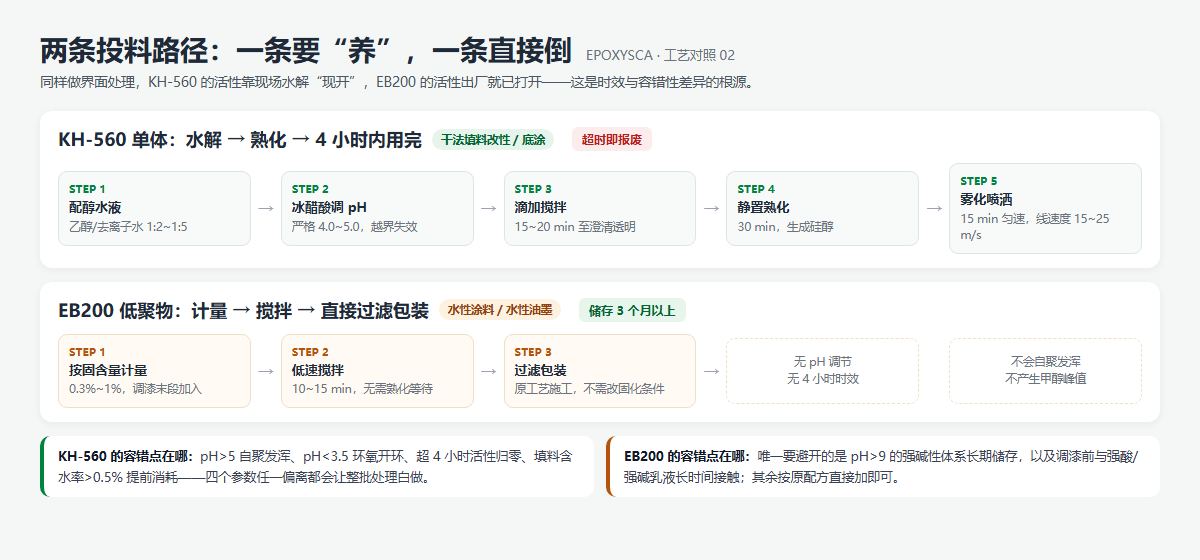Click the dashed 无 pH 调节 box
This screenshot has width=1200, height=560.
click(x=822, y=371)
